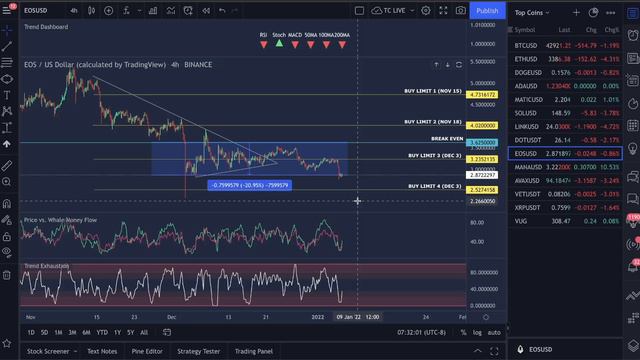Sort watchlist by Chg% column header
The image size is (640, 360).
tap(611, 30)
